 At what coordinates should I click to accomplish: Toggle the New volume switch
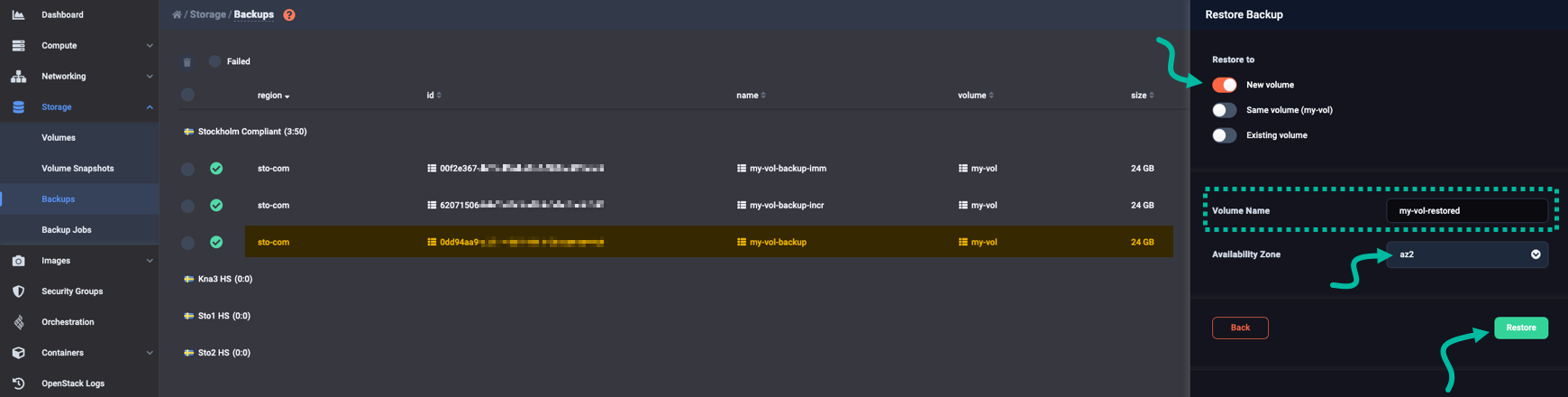point(1224,85)
